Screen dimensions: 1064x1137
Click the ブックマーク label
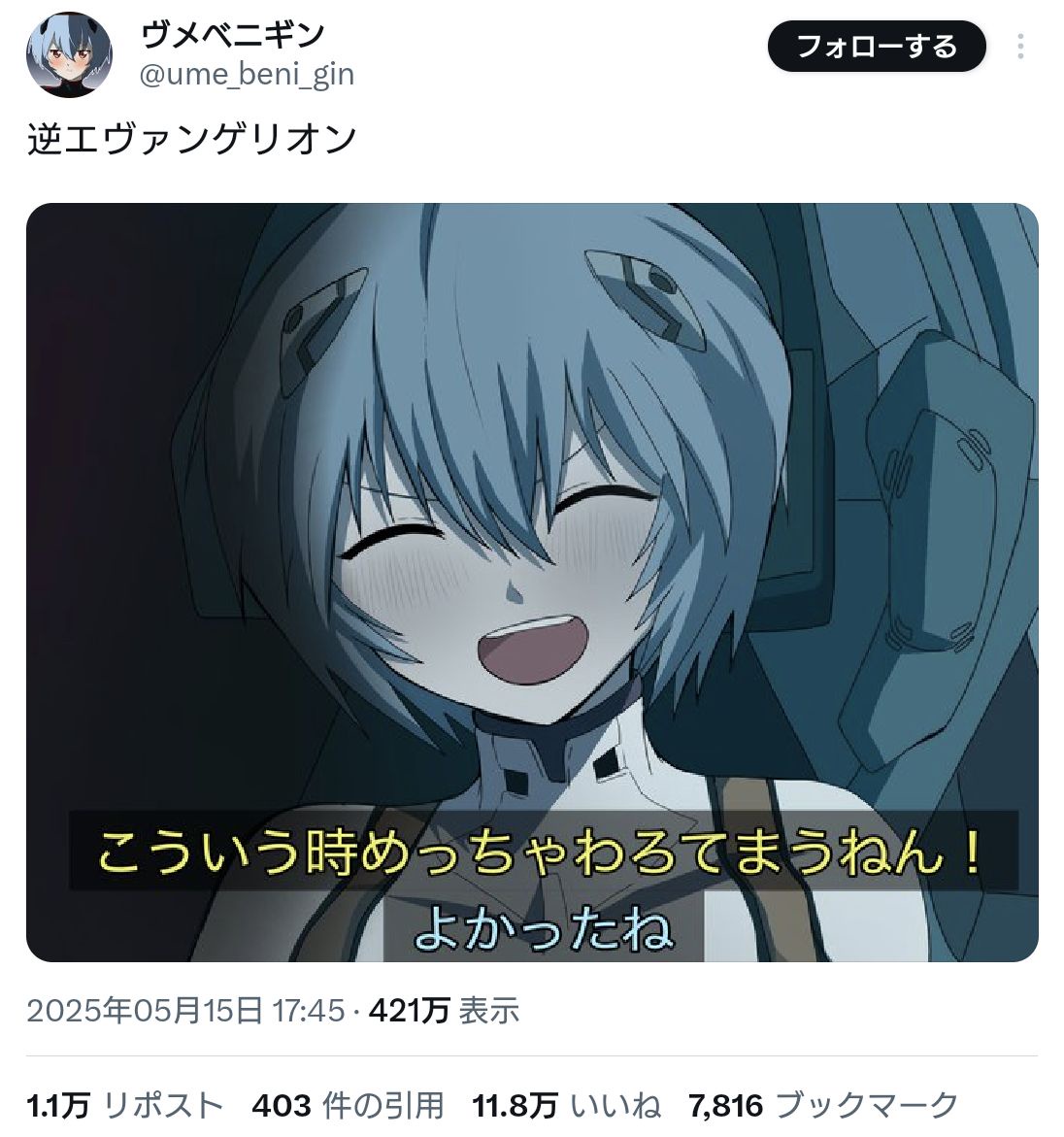[x=867, y=1106]
